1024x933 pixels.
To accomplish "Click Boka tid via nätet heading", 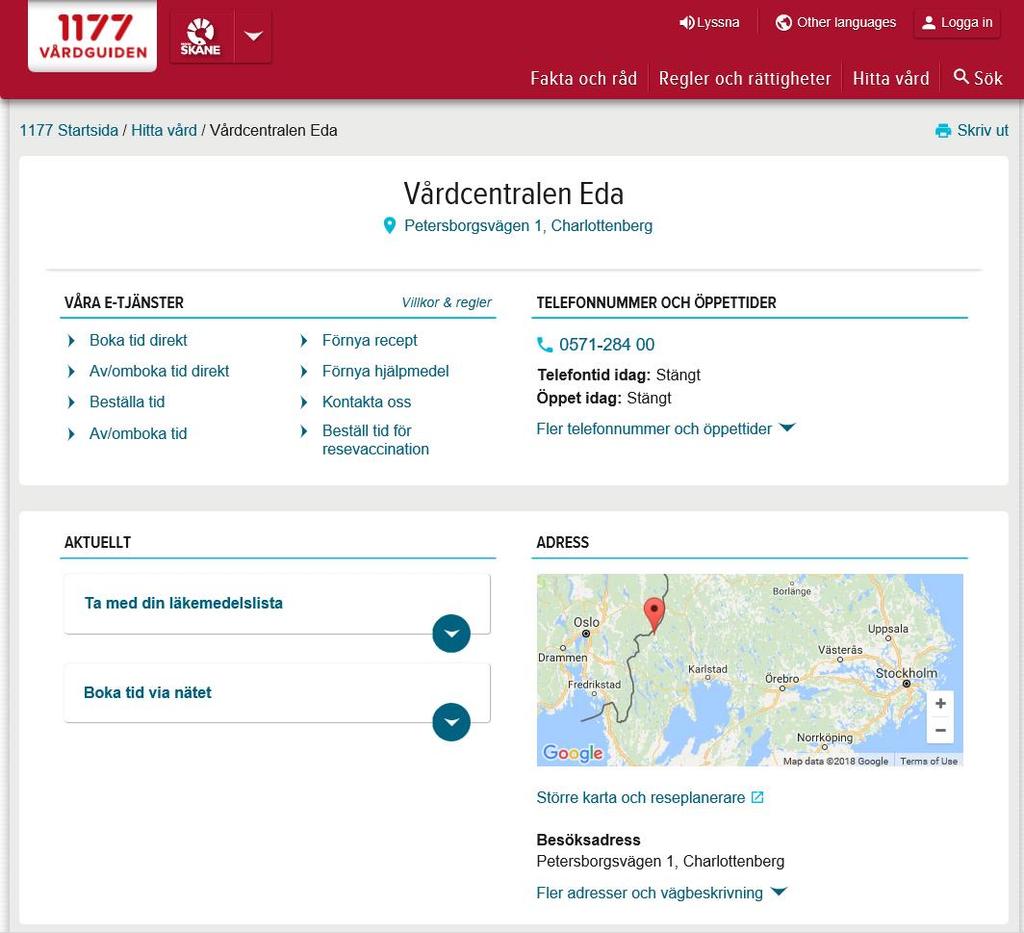I will [x=148, y=693].
